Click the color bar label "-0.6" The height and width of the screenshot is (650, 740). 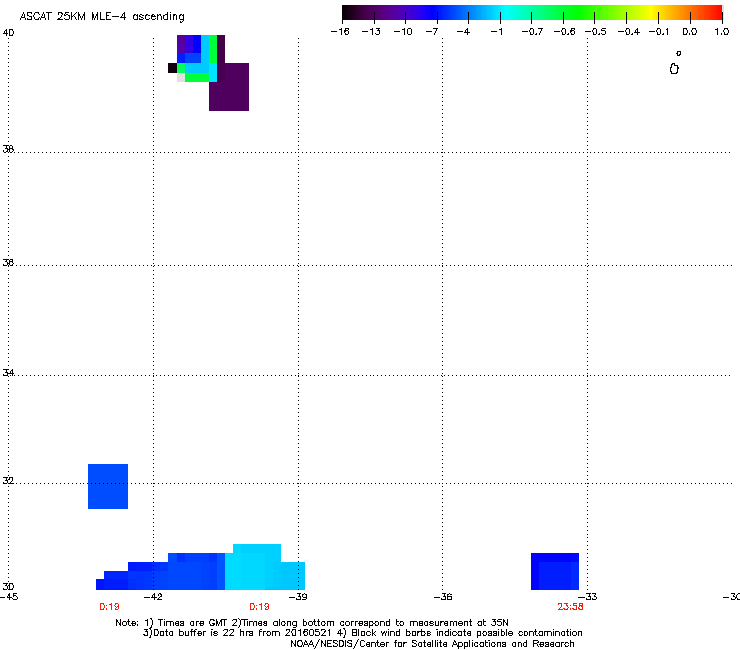coord(564,32)
